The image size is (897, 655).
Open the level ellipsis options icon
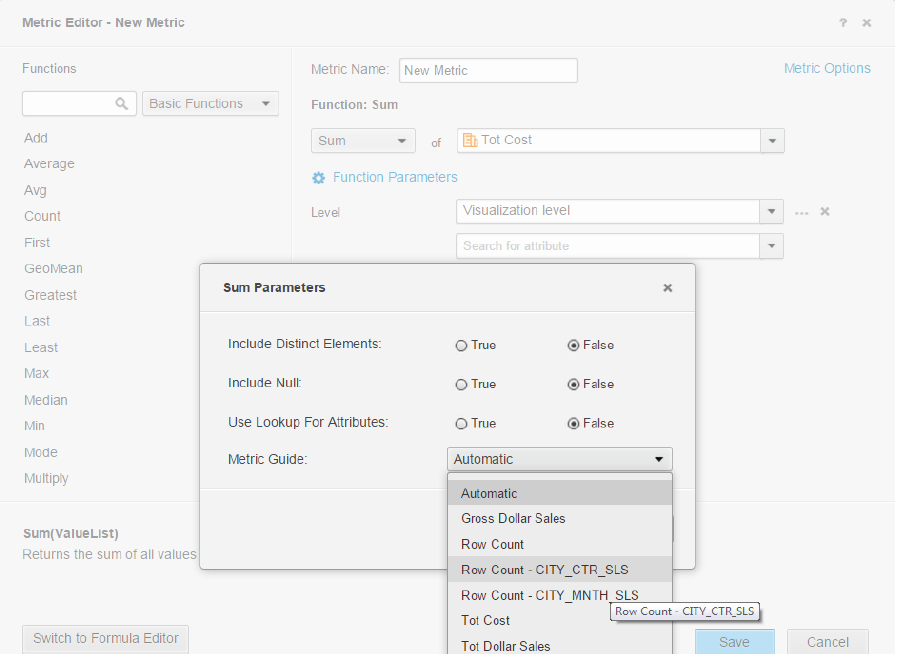(801, 212)
